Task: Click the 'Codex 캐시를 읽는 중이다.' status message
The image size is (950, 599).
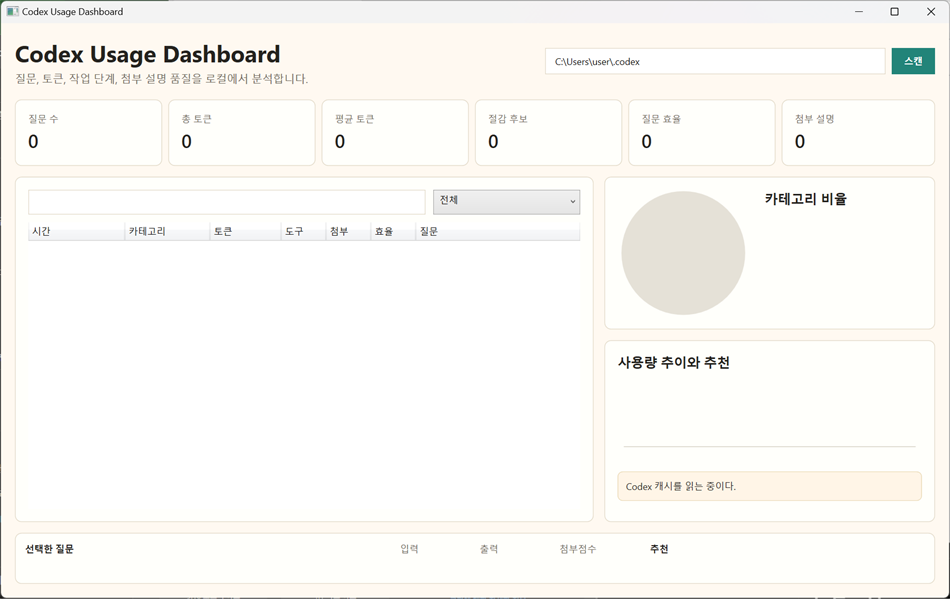Action: [x=769, y=486]
